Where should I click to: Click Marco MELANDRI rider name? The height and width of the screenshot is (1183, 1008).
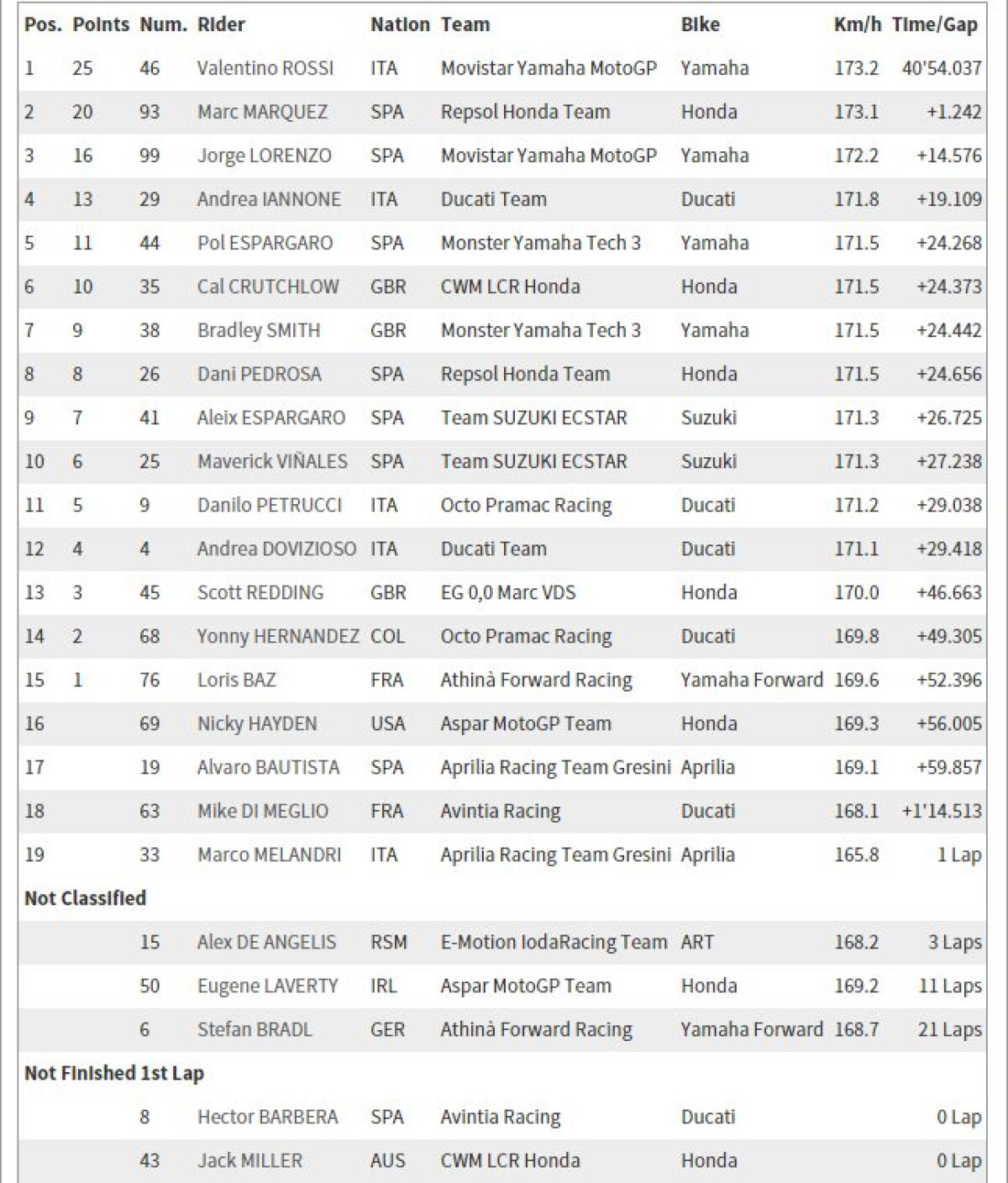click(269, 855)
